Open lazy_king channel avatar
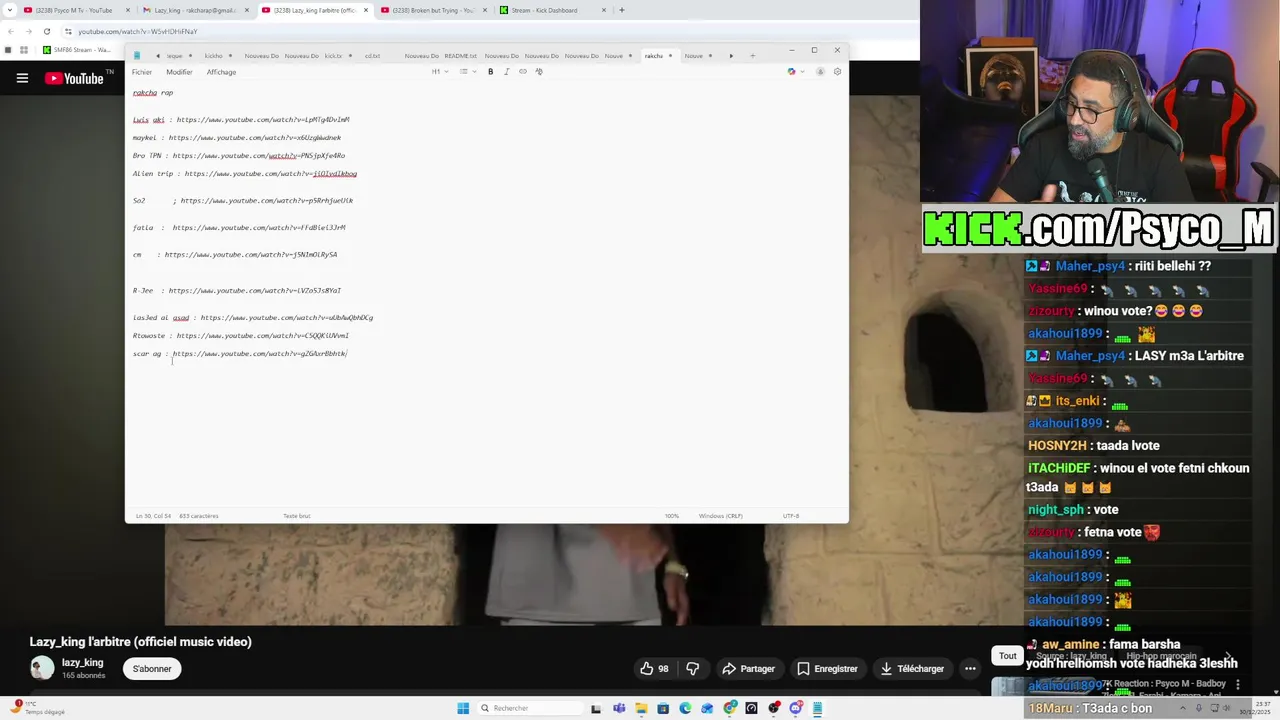1280x720 pixels. click(42, 668)
